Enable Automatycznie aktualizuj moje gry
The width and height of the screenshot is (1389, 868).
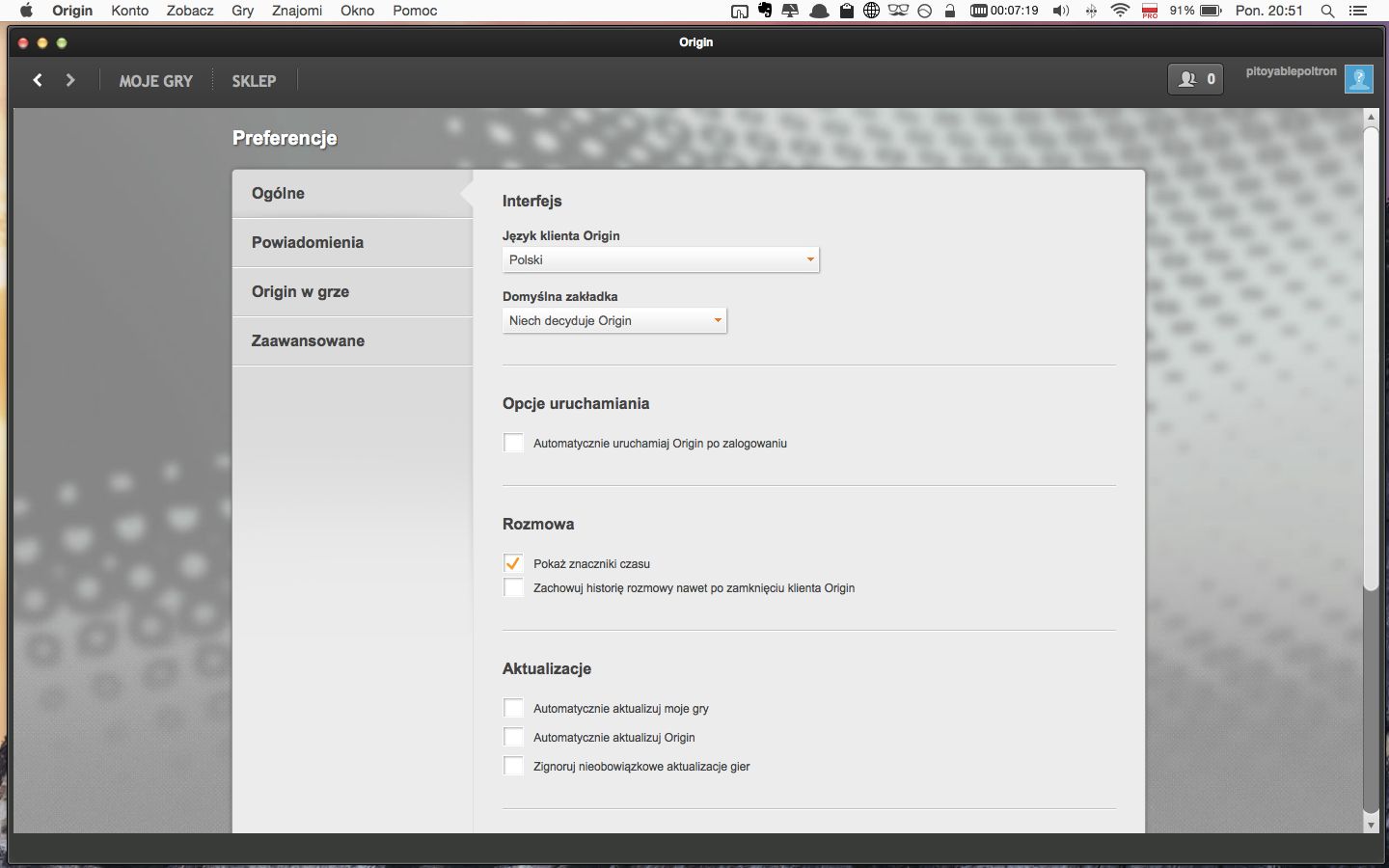(x=513, y=708)
